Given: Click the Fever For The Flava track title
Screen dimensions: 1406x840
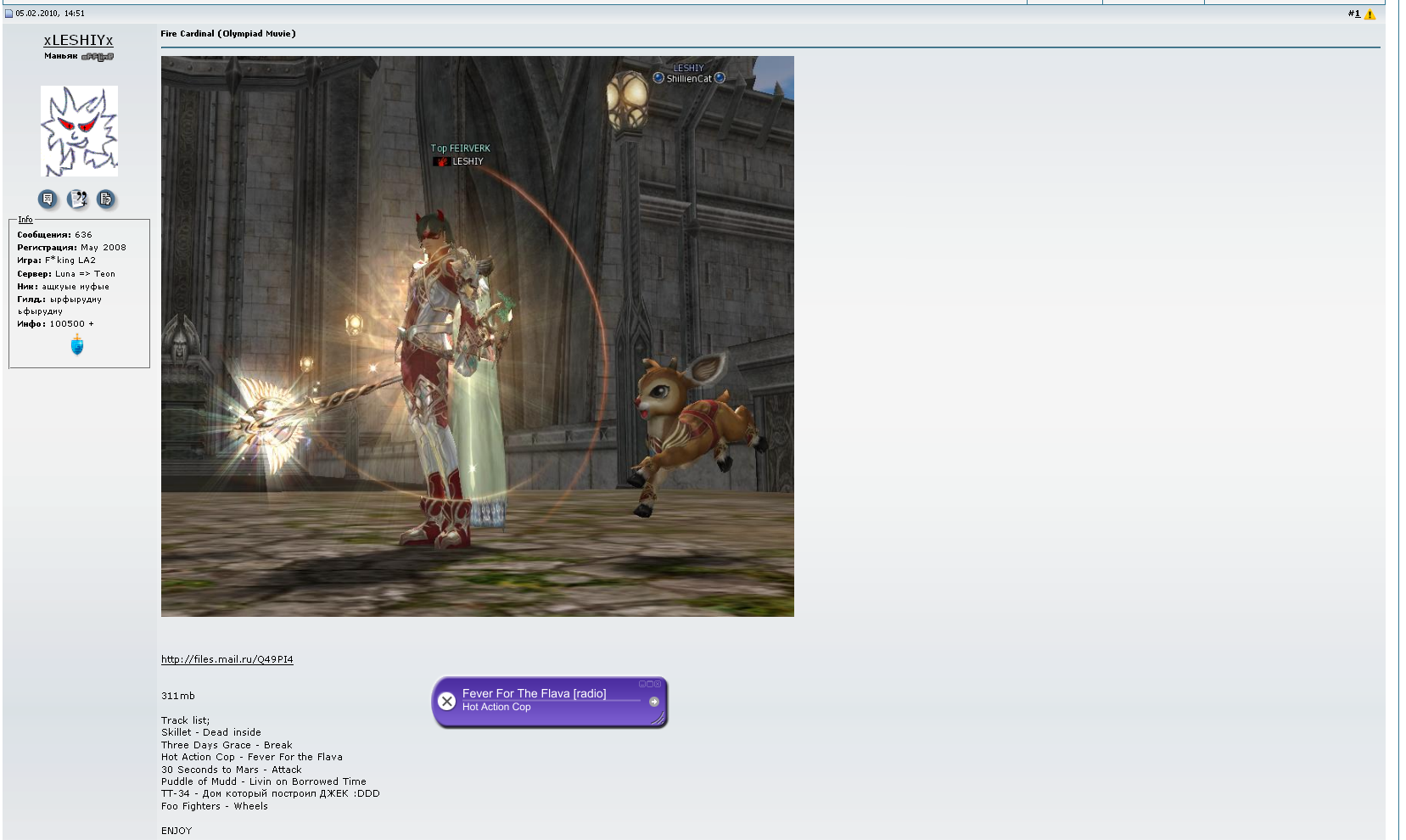Looking at the screenshot, I should (534, 693).
